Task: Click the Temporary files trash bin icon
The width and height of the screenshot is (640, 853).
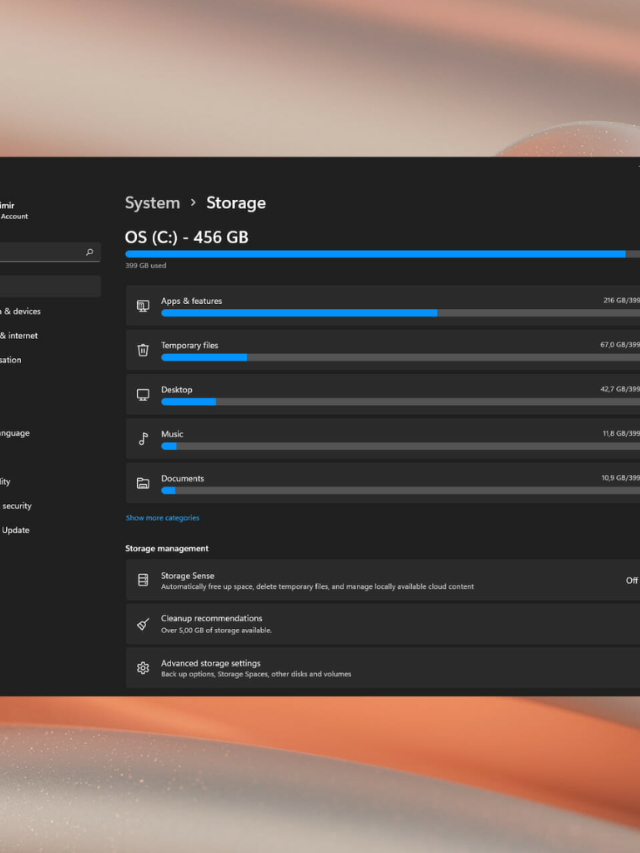Action: [x=143, y=350]
